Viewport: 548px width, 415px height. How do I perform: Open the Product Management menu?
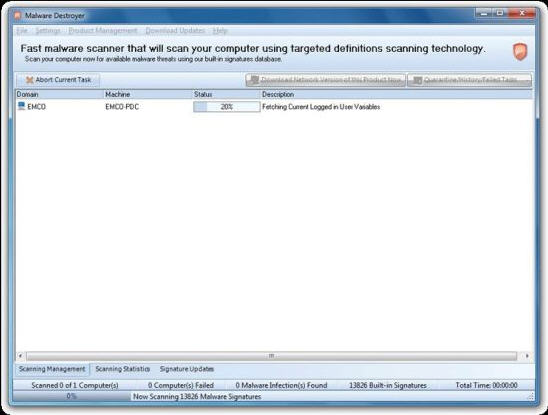pyautogui.click(x=103, y=31)
